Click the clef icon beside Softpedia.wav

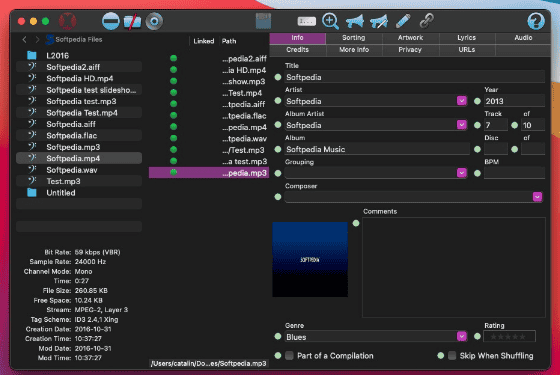pyautogui.click(x=32, y=170)
